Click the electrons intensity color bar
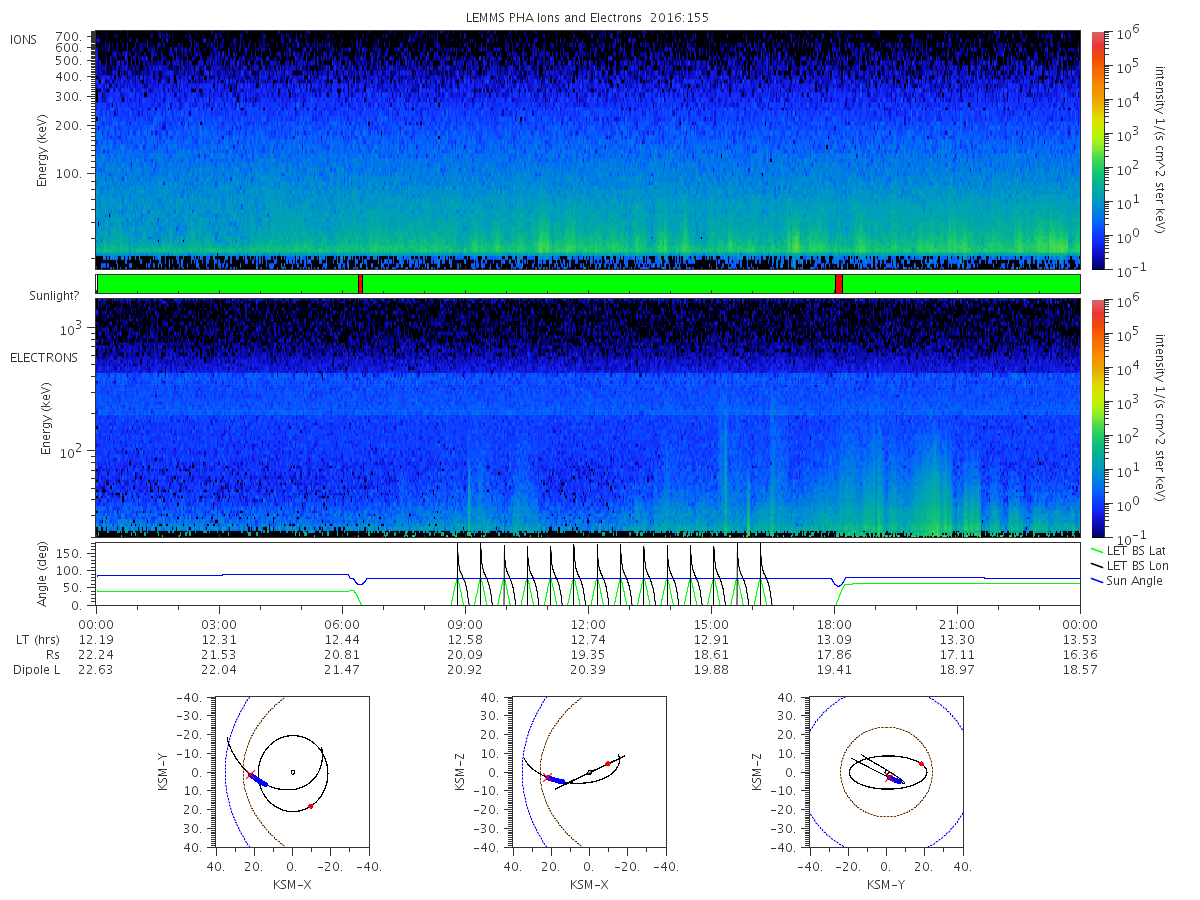This screenshot has height=900, width=1200. [x=1097, y=418]
